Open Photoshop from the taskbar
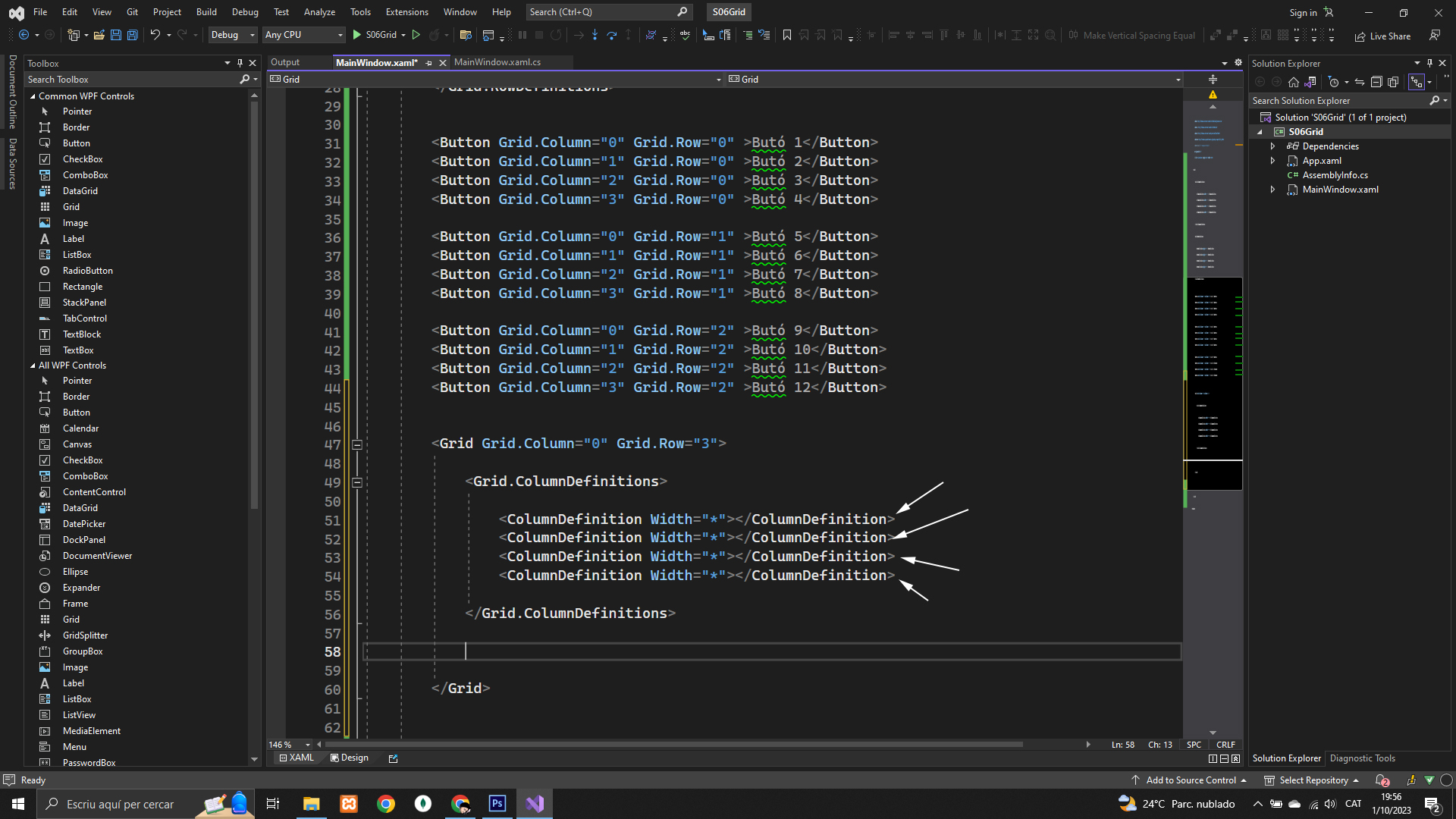This screenshot has height=819, width=1456. (x=497, y=804)
